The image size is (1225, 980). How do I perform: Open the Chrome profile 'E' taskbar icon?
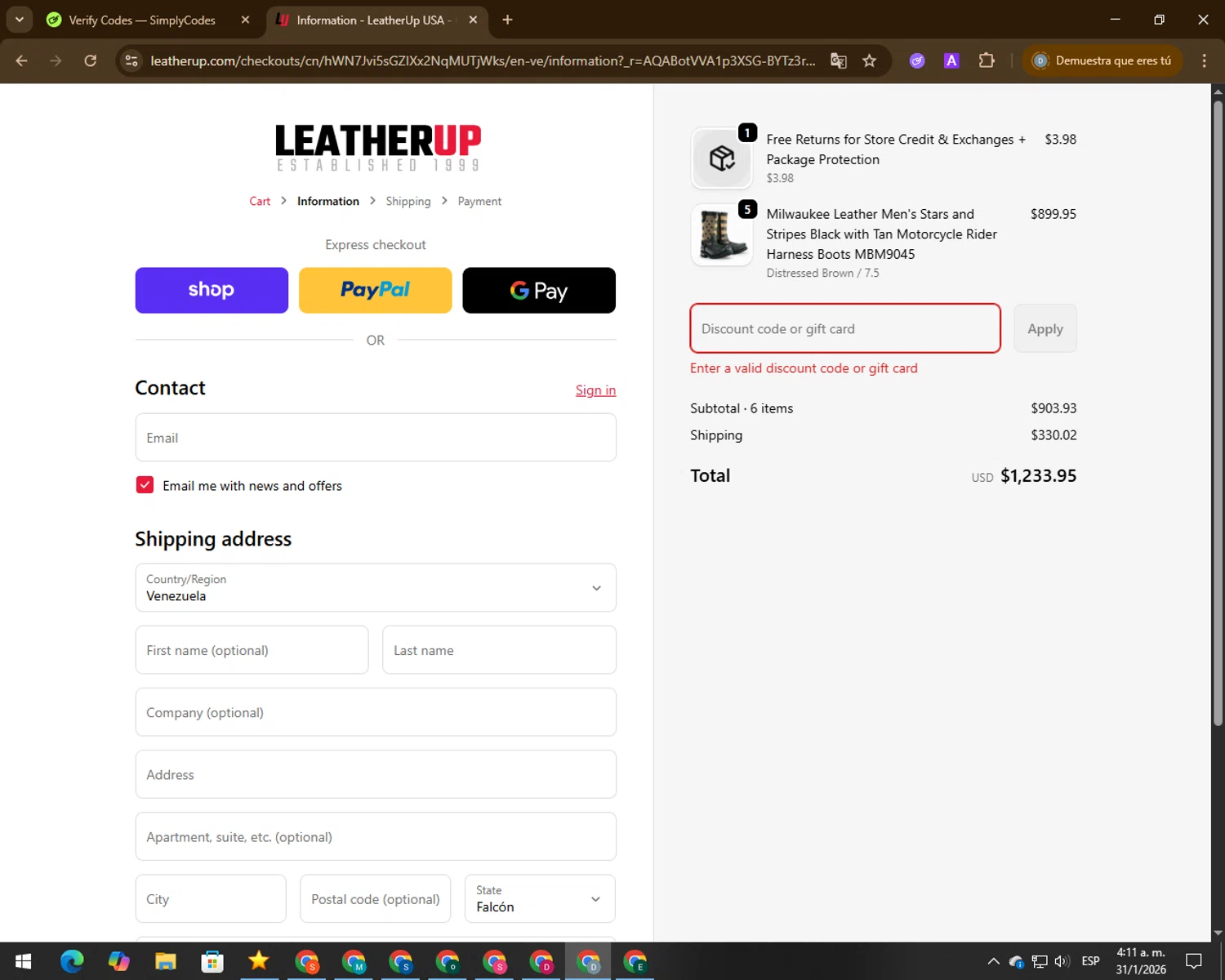point(635,961)
